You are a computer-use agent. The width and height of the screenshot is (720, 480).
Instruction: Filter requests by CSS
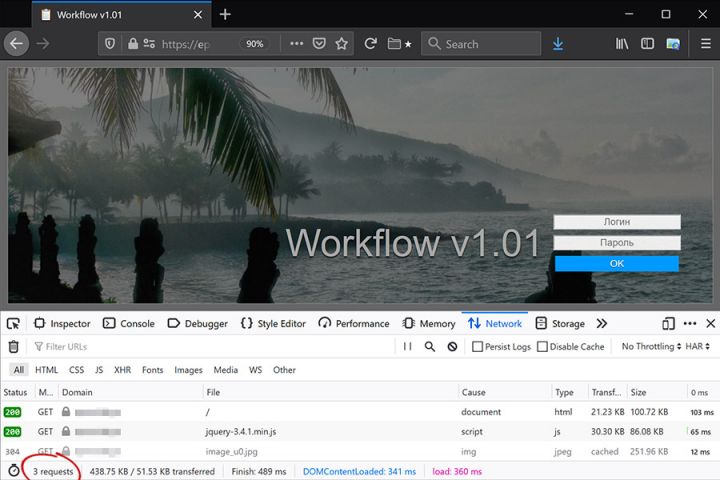tap(76, 370)
